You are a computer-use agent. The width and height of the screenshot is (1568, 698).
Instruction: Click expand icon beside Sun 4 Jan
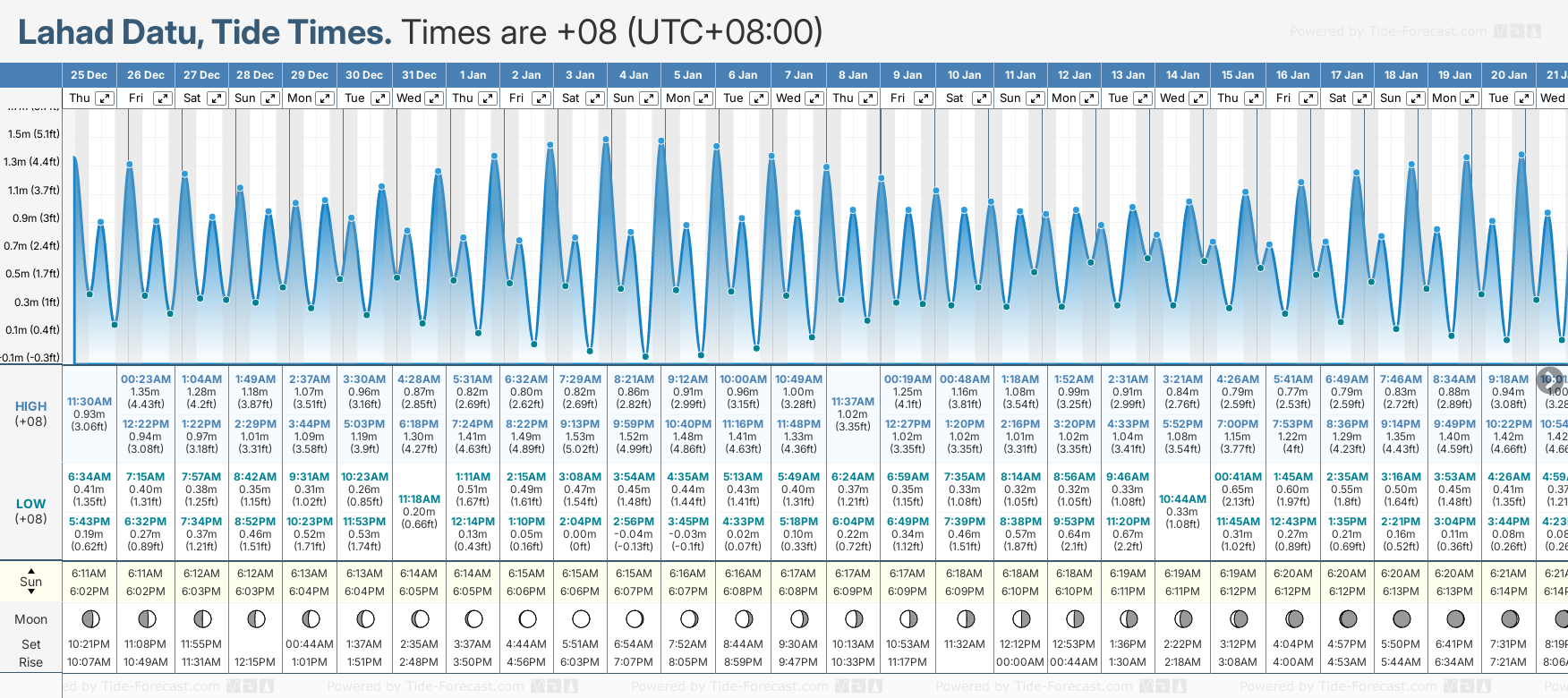click(x=649, y=98)
